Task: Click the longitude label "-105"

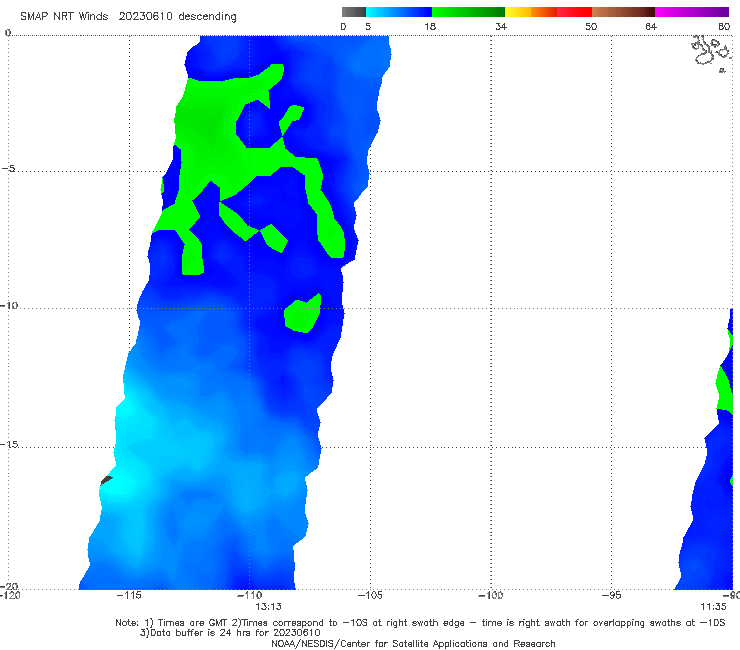Action: 370,595
